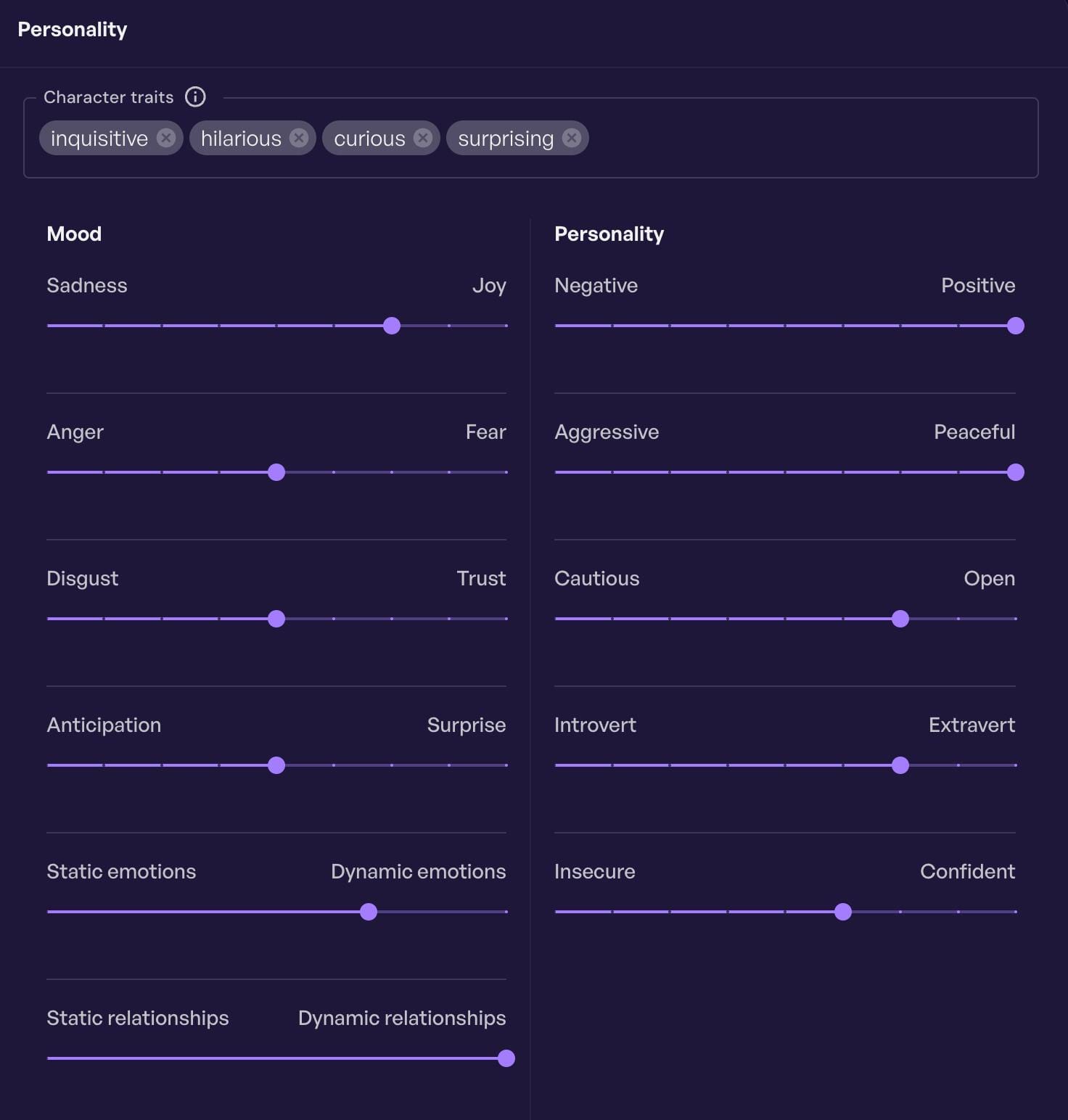
Task: Click the Introvert–Extravert slider handle
Action: (x=900, y=765)
